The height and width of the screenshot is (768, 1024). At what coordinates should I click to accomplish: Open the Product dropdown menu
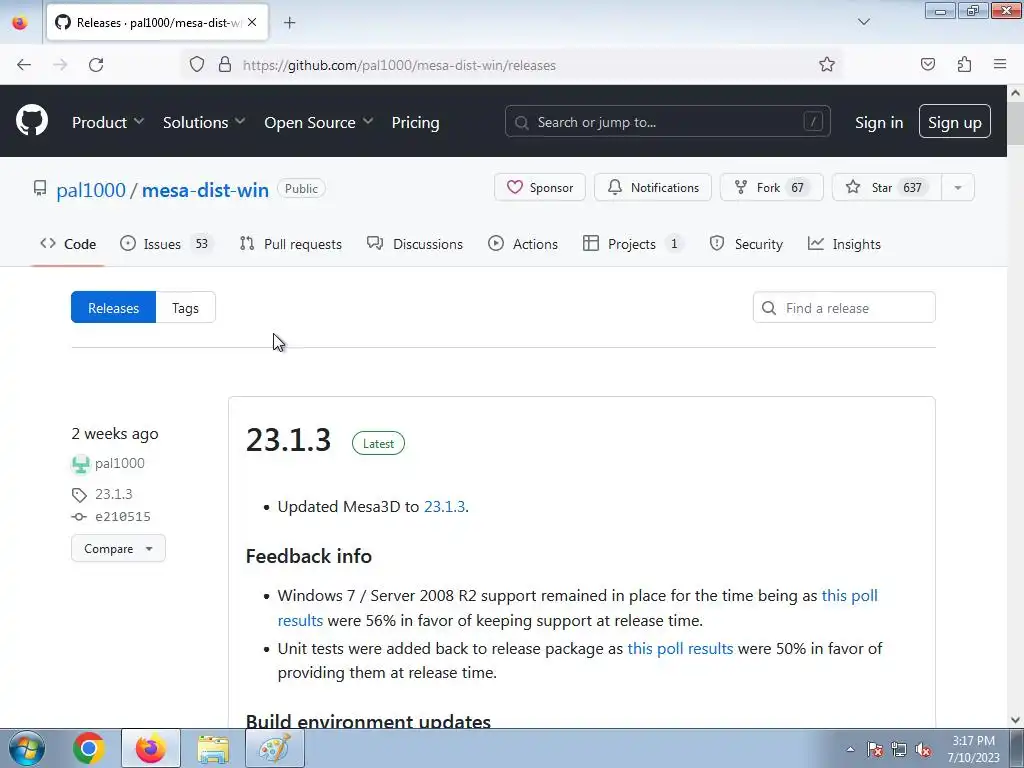(x=108, y=122)
